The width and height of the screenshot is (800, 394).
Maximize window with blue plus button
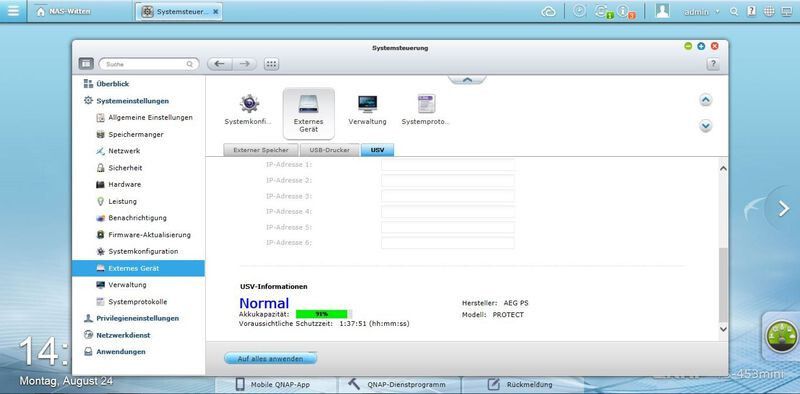[701, 46]
